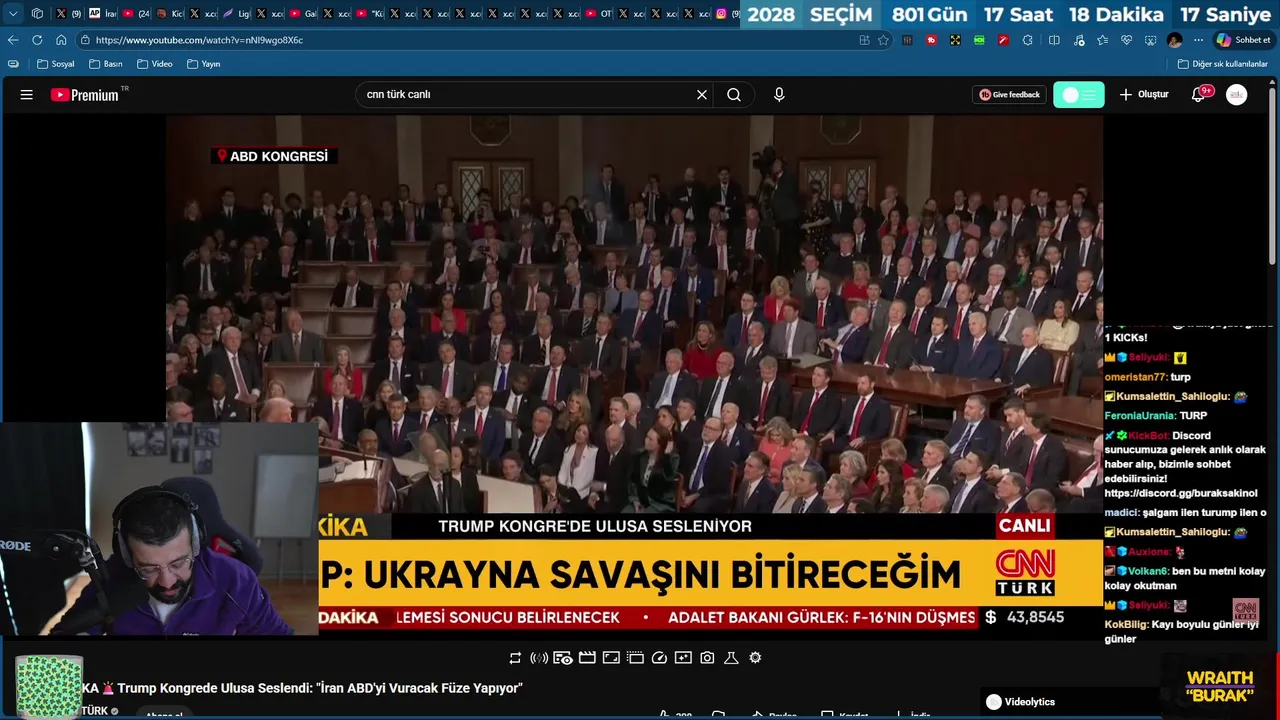Open the Sosyal bookmarks folder

pyautogui.click(x=56, y=64)
